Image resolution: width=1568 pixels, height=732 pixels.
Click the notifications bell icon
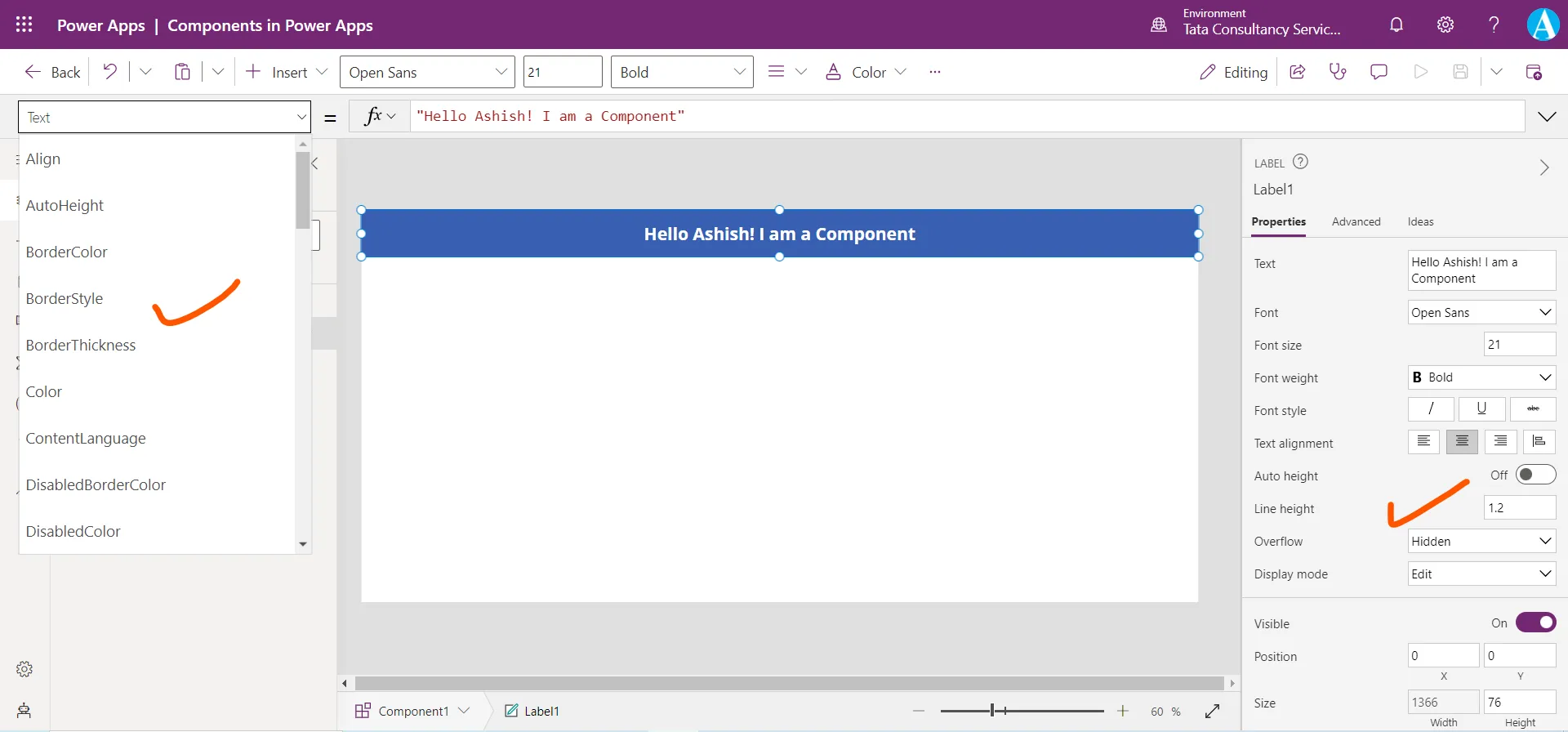point(1396,25)
